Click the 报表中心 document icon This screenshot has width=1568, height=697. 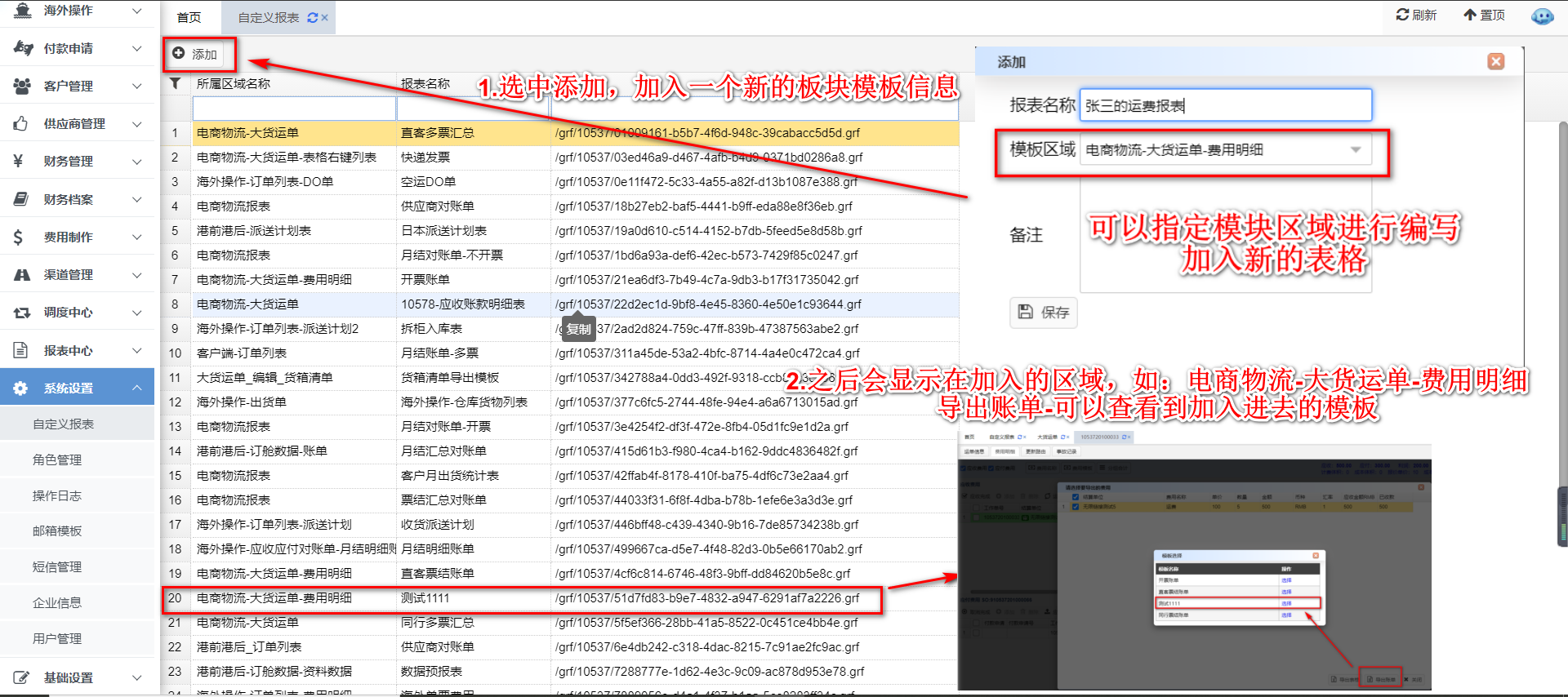tap(21, 351)
